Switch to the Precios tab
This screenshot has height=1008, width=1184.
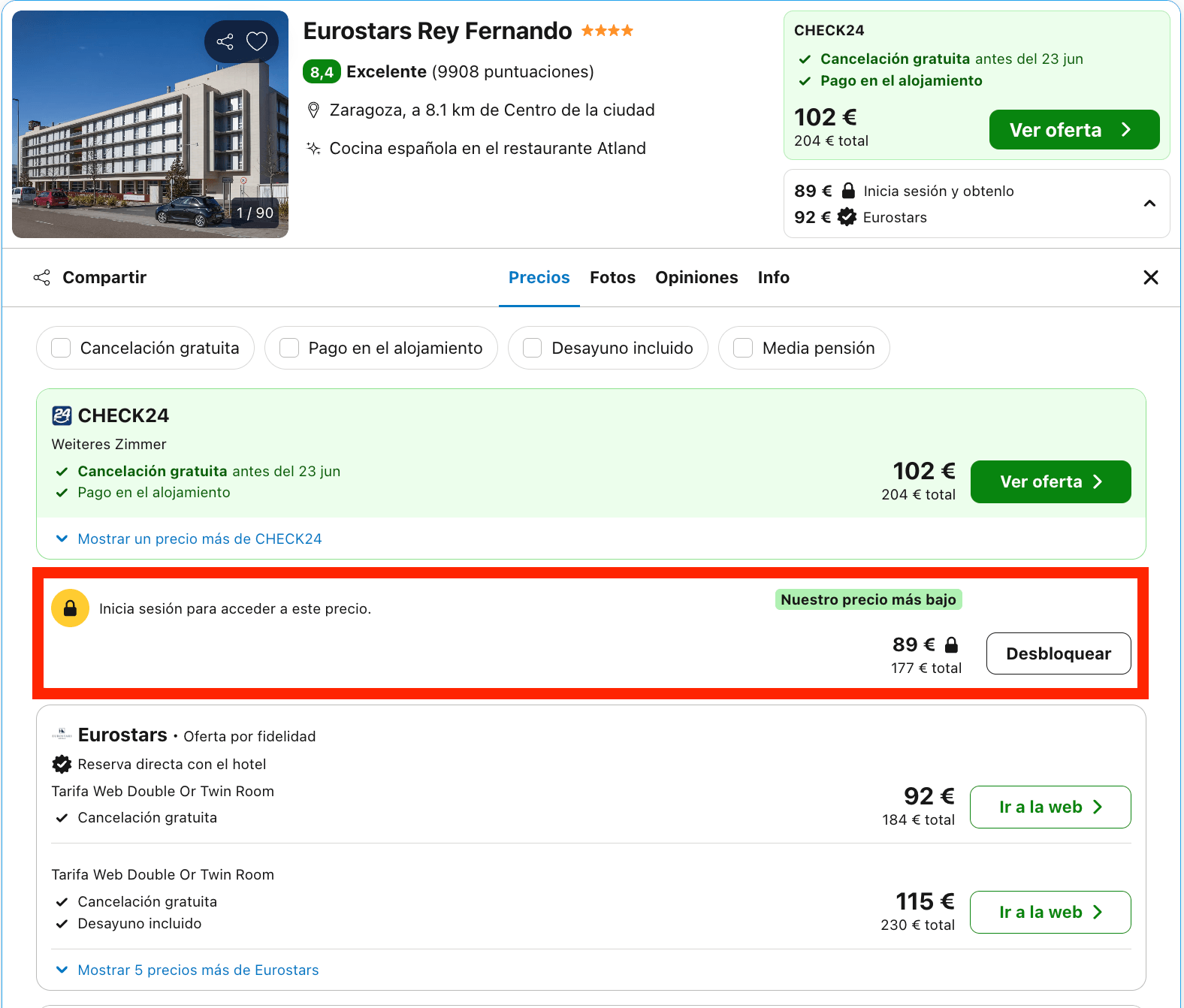(539, 277)
